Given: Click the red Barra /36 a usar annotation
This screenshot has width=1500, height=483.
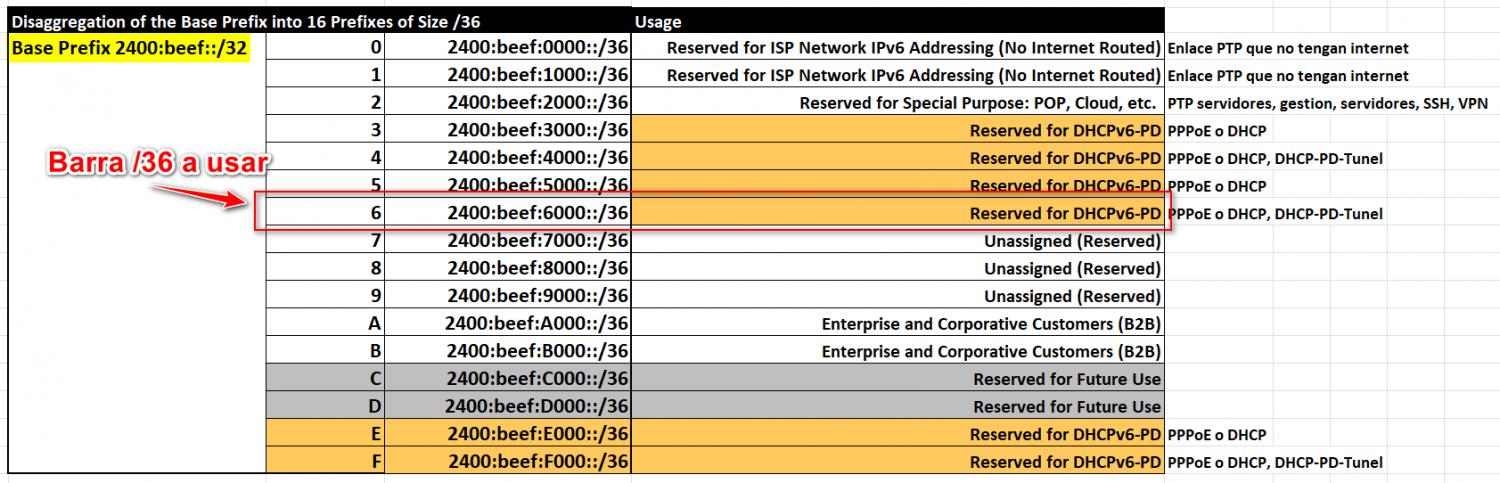Looking at the screenshot, I should (160, 164).
